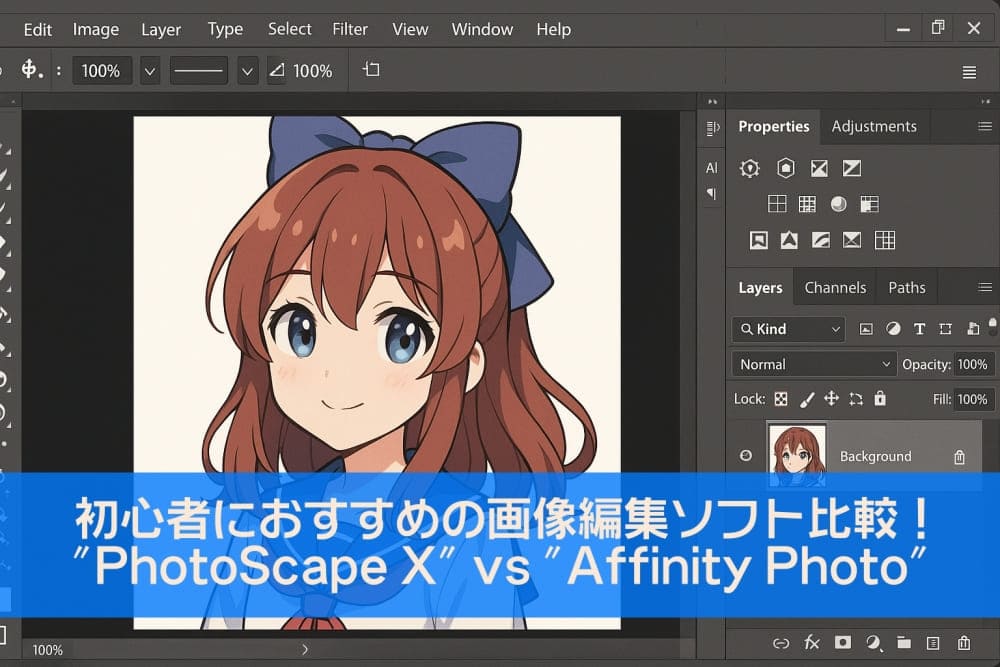
Task: Create a new group with folder icon
Action: (x=904, y=643)
